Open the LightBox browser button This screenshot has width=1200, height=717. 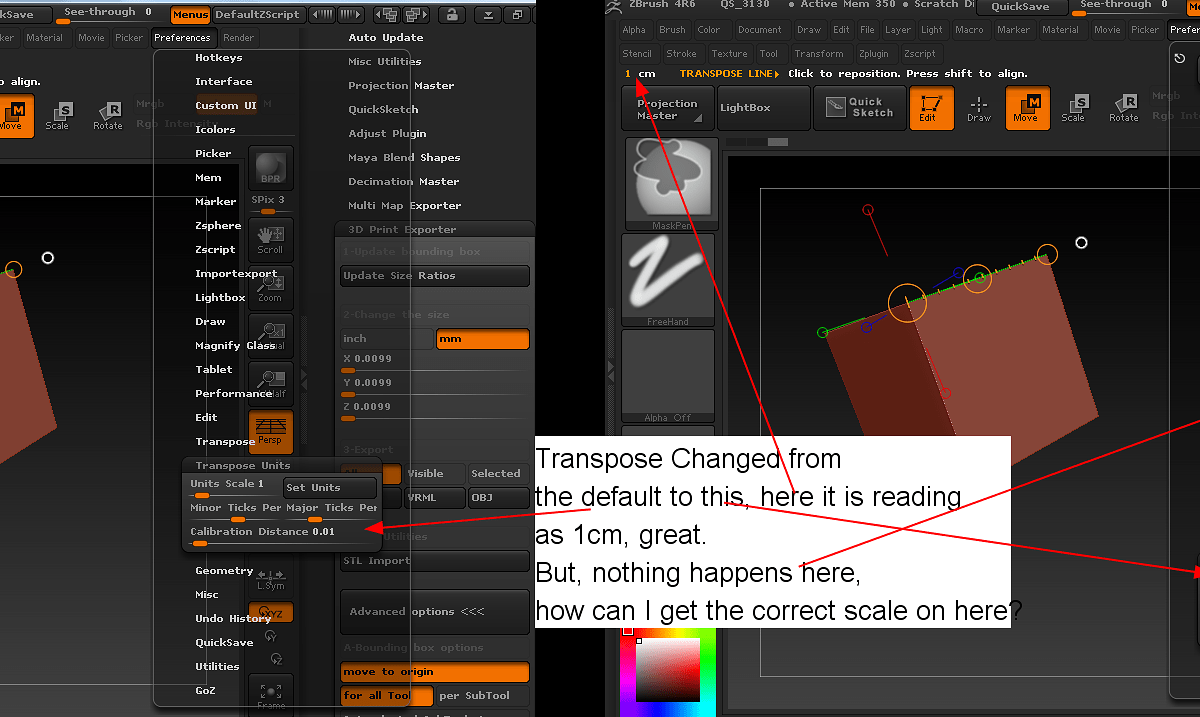coord(763,108)
